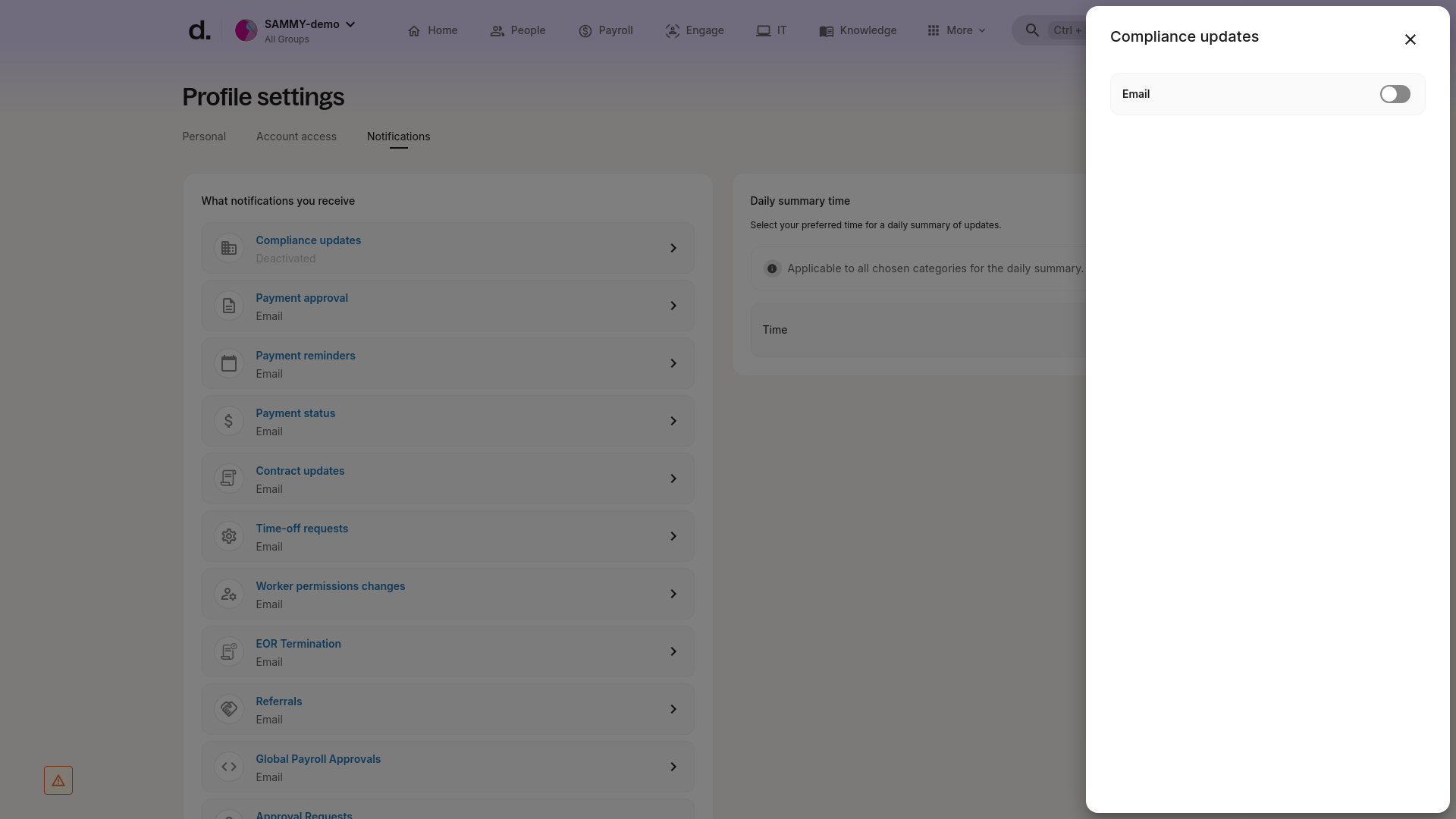Click the Payment approval document icon

click(x=228, y=306)
